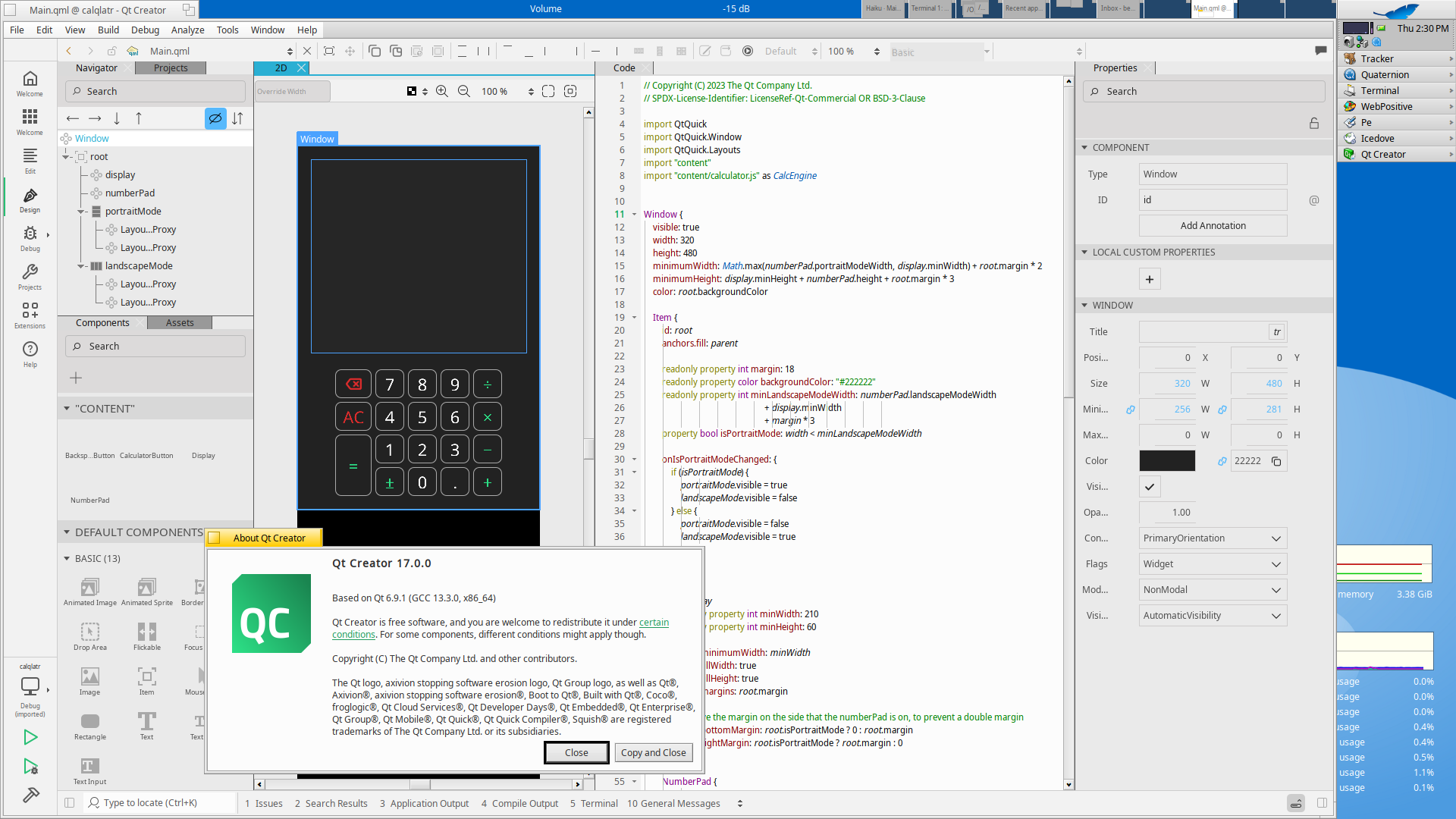The width and height of the screenshot is (1456, 819).
Task: Open the Compile Output pane
Action: tap(519, 803)
